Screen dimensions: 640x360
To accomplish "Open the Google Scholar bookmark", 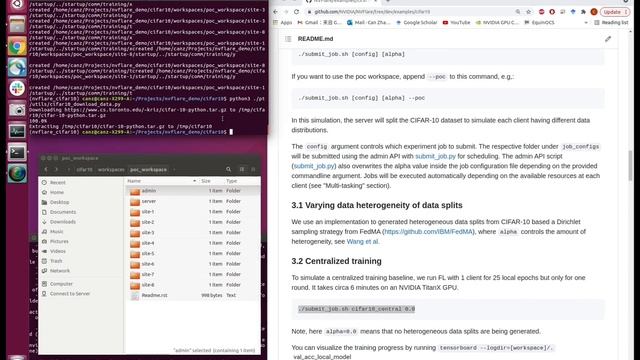I will click(416, 22).
